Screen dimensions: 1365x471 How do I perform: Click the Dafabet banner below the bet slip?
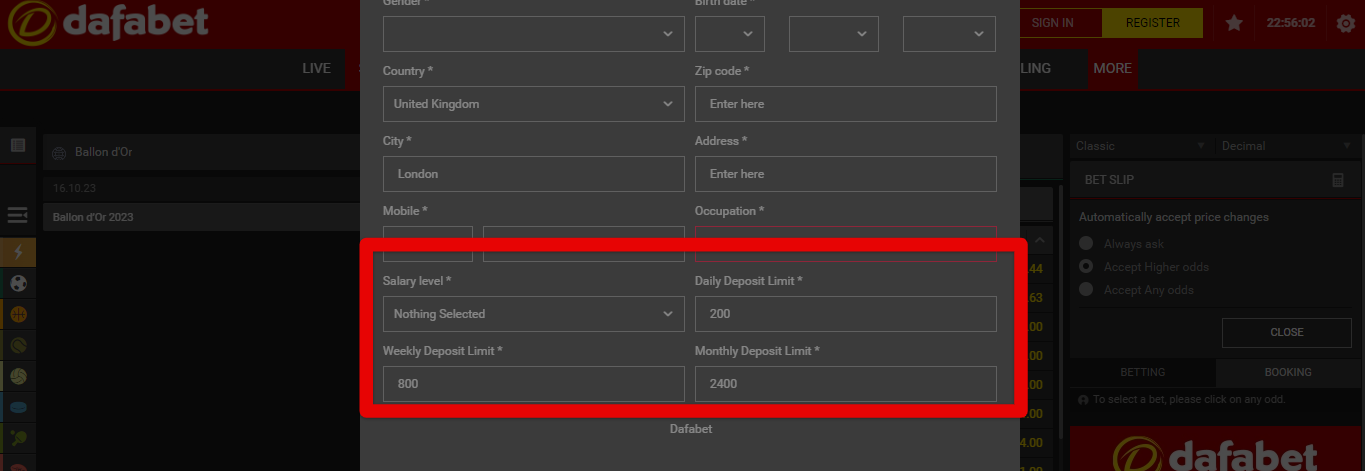click(x=1215, y=449)
